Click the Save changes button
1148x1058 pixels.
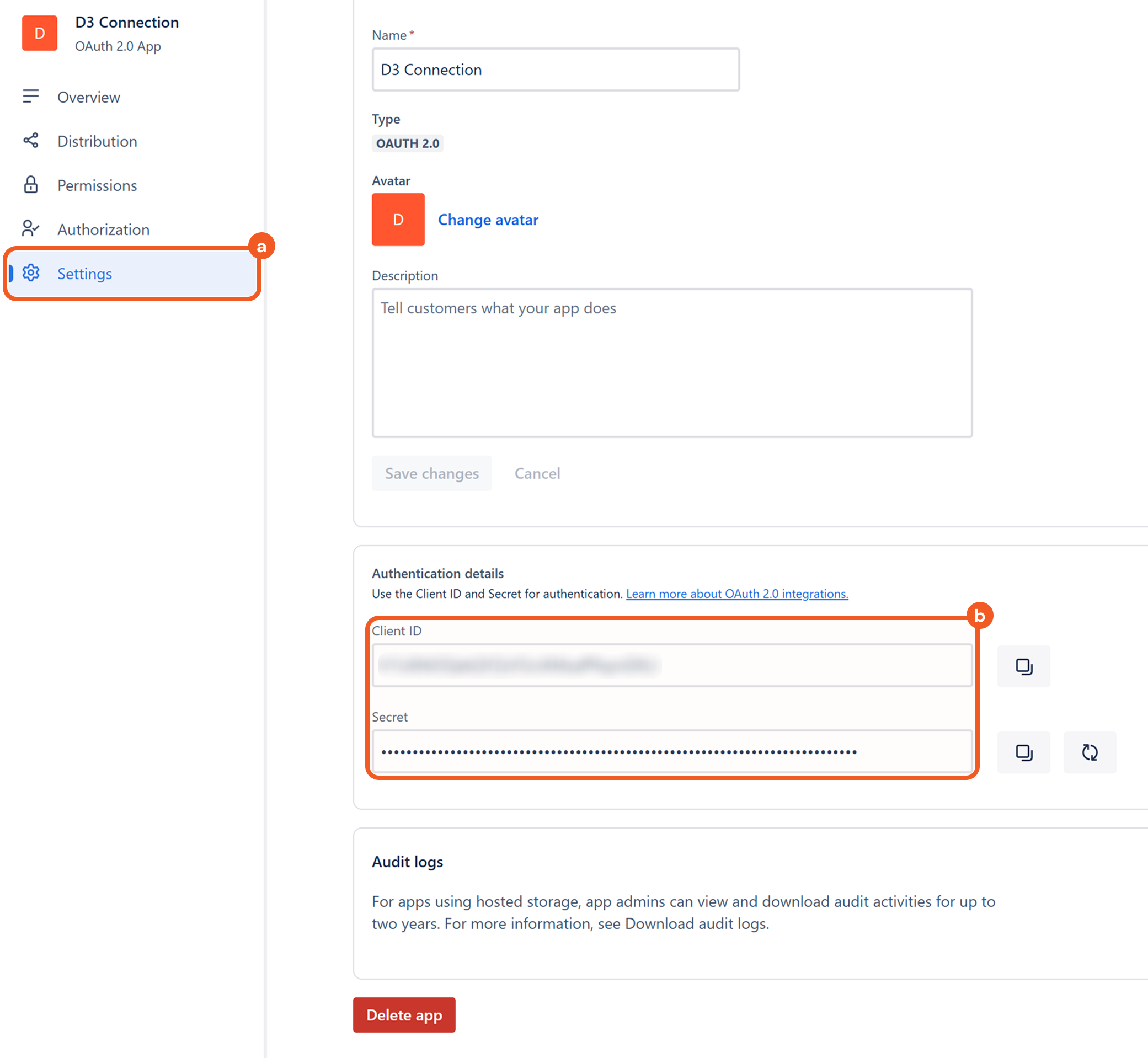432,473
